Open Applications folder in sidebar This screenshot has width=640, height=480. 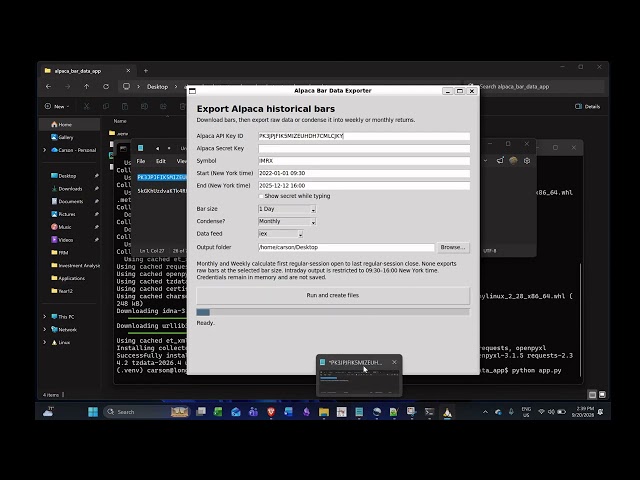pyautogui.click(x=69, y=278)
